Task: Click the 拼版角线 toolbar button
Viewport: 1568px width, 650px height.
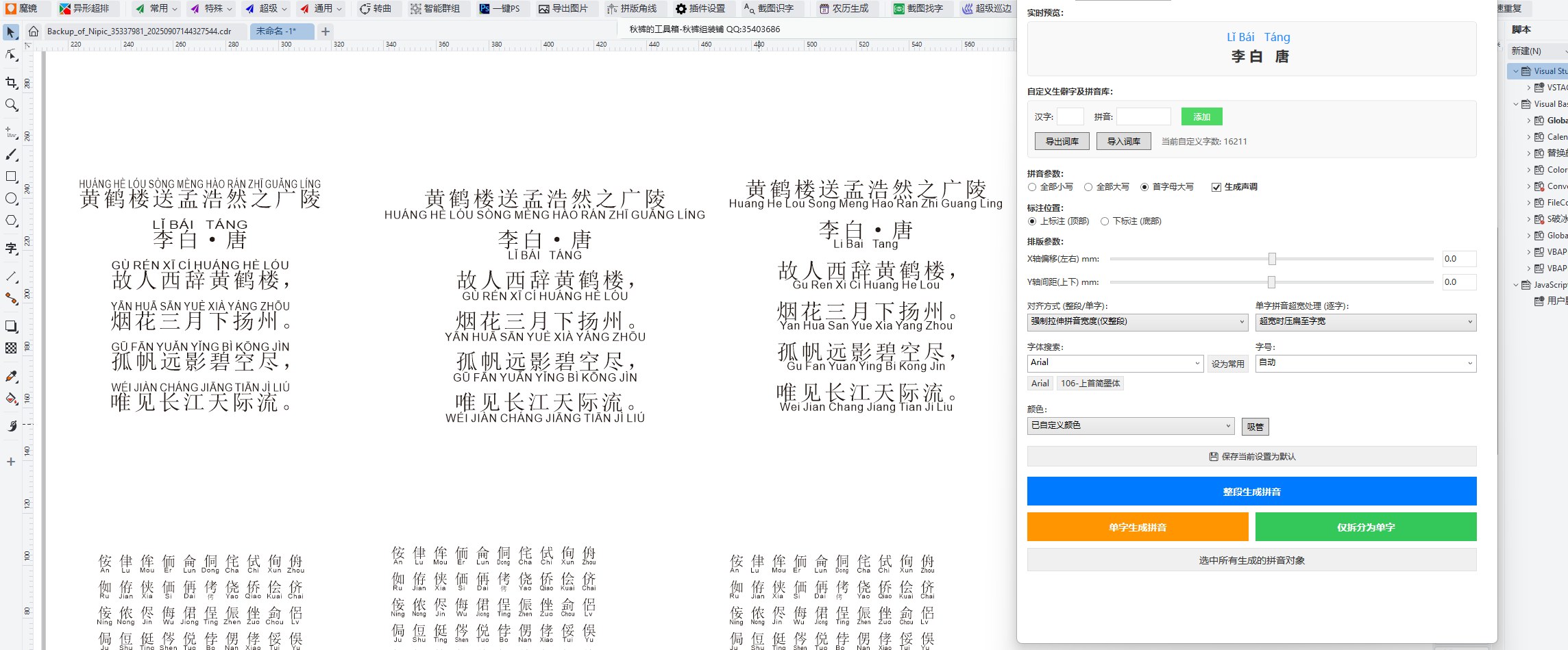Action: [x=632, y=8]
